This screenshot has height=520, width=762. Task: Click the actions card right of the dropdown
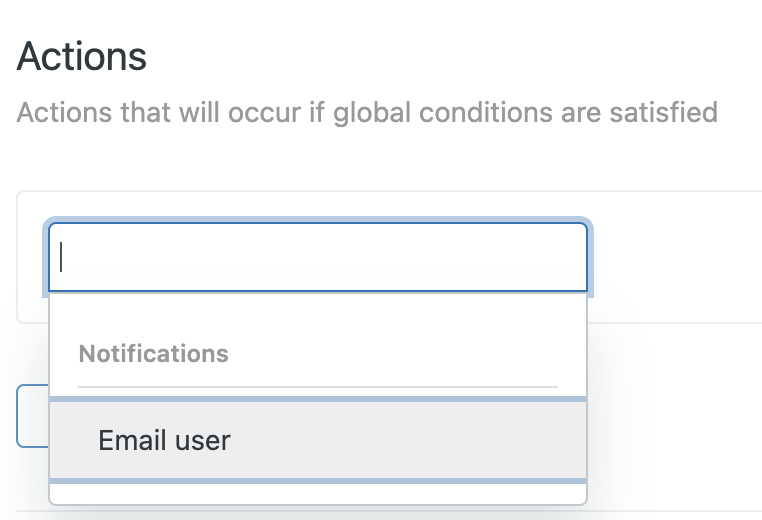coord(675,257)
